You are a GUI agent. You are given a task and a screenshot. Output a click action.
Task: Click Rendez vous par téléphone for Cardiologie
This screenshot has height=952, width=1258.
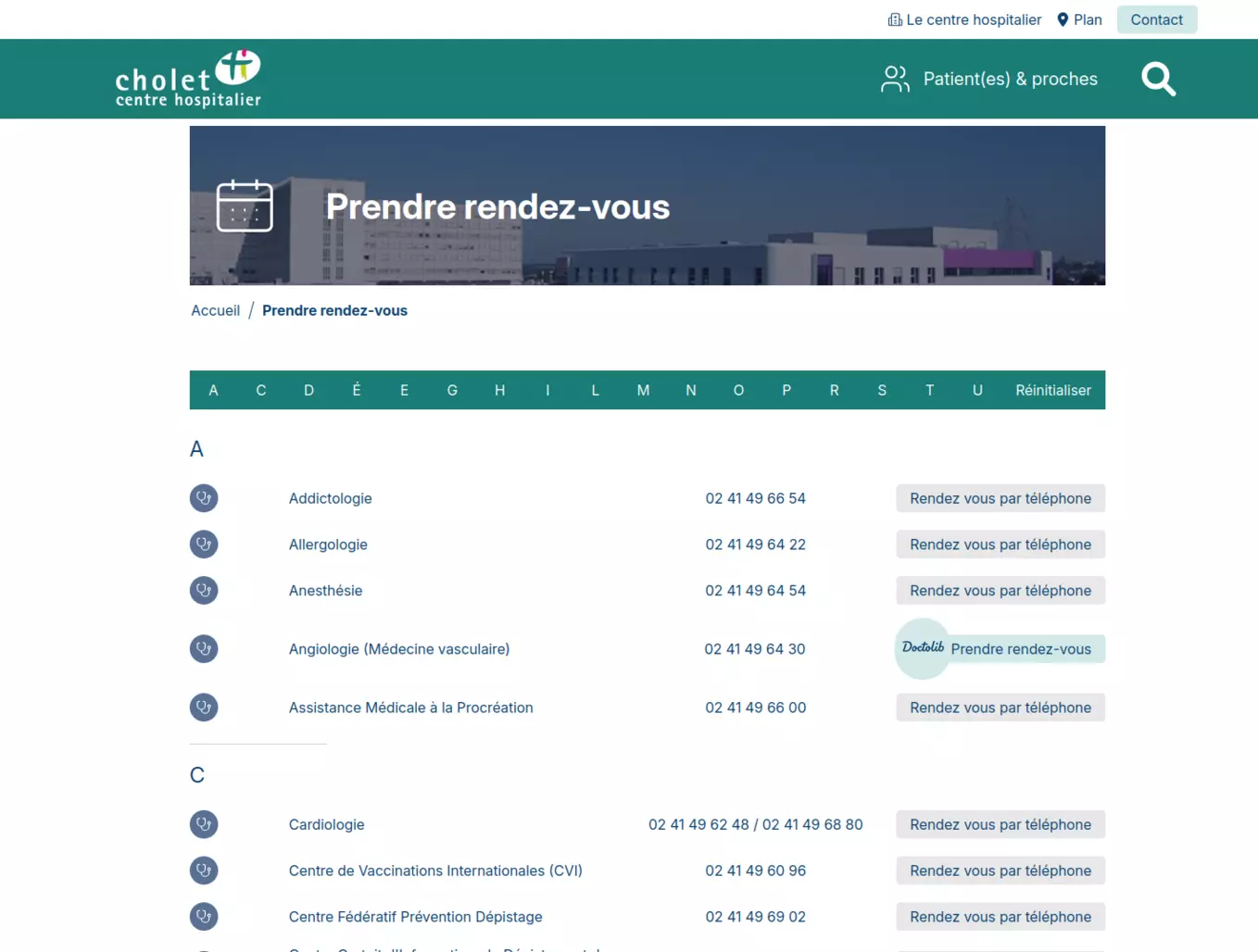[1000, 824]
